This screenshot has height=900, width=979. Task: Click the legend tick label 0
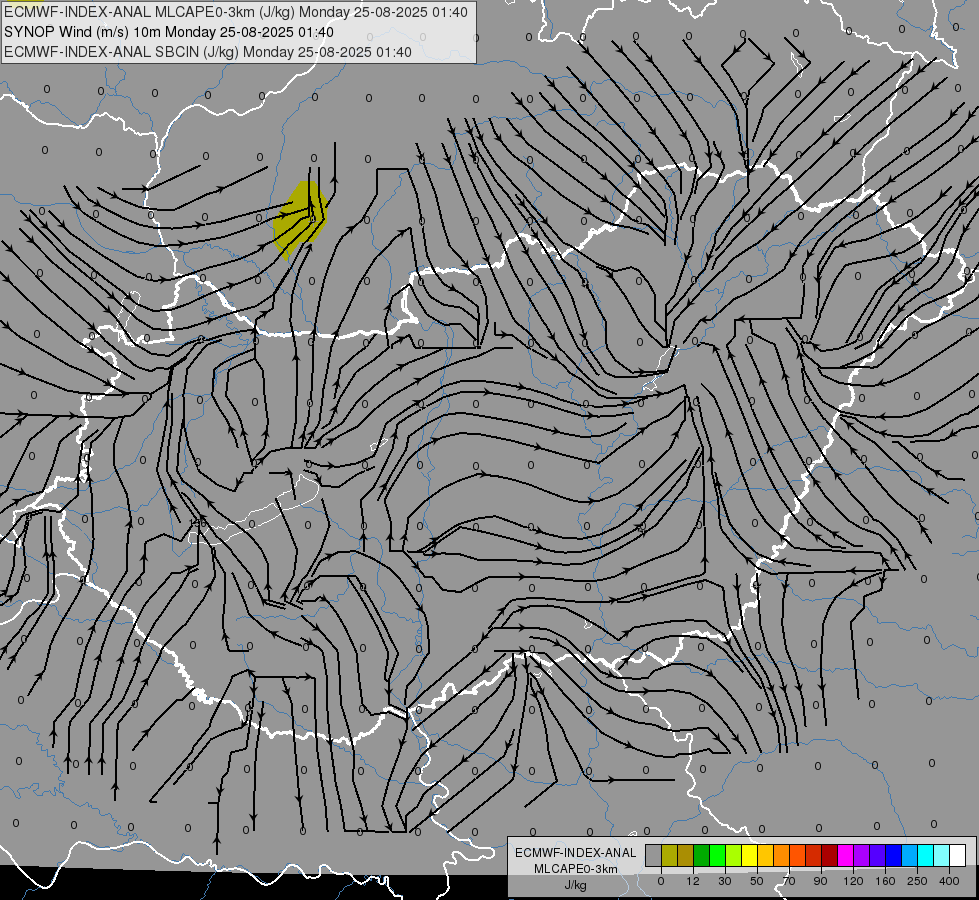(661, 881)
